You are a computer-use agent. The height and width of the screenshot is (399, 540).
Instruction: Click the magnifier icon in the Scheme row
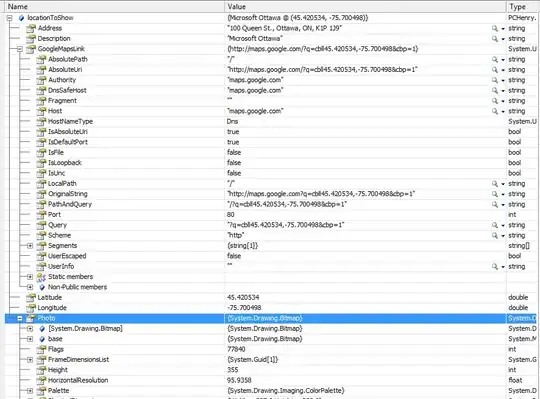click(495, 235)
